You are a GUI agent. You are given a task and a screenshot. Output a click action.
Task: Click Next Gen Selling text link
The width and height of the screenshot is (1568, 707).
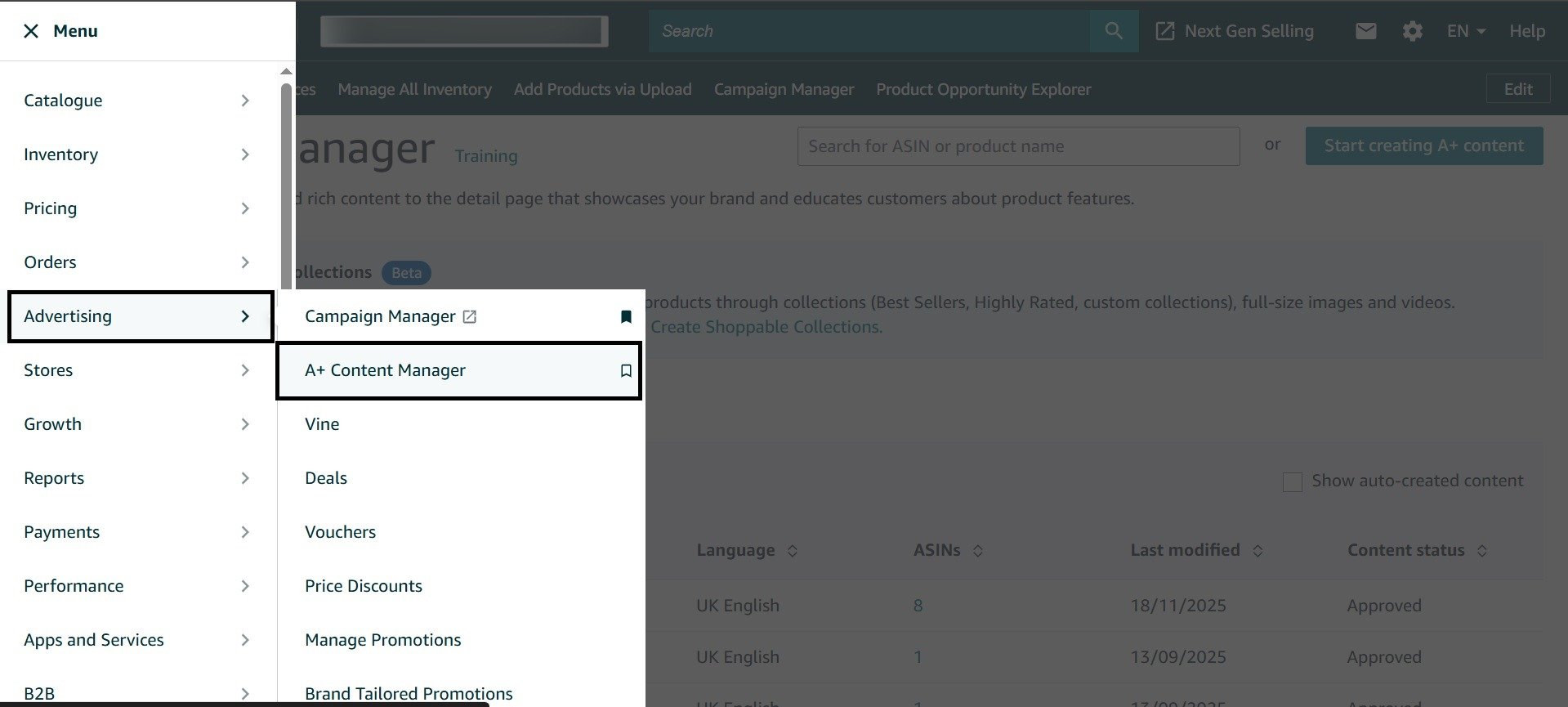1249,31
